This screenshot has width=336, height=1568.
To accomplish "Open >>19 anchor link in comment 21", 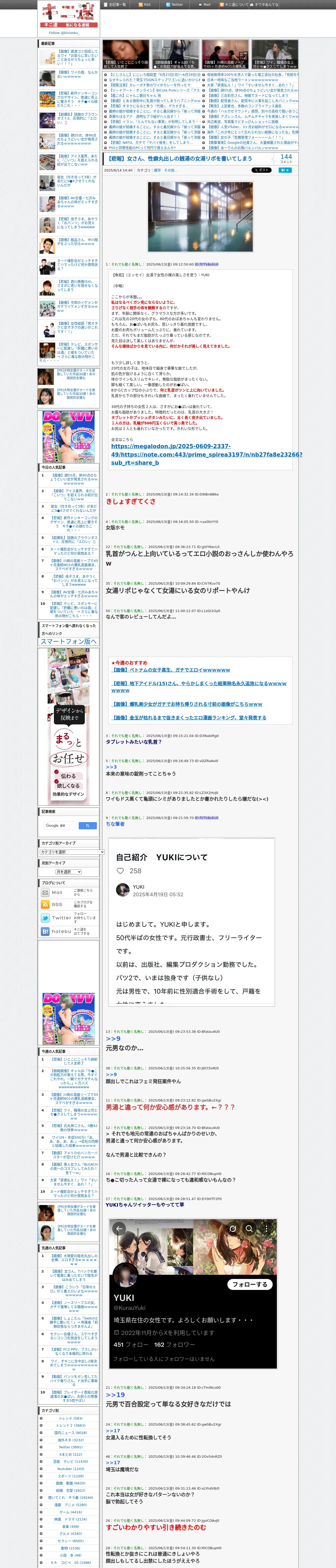I will click(x=115, y=1394).
